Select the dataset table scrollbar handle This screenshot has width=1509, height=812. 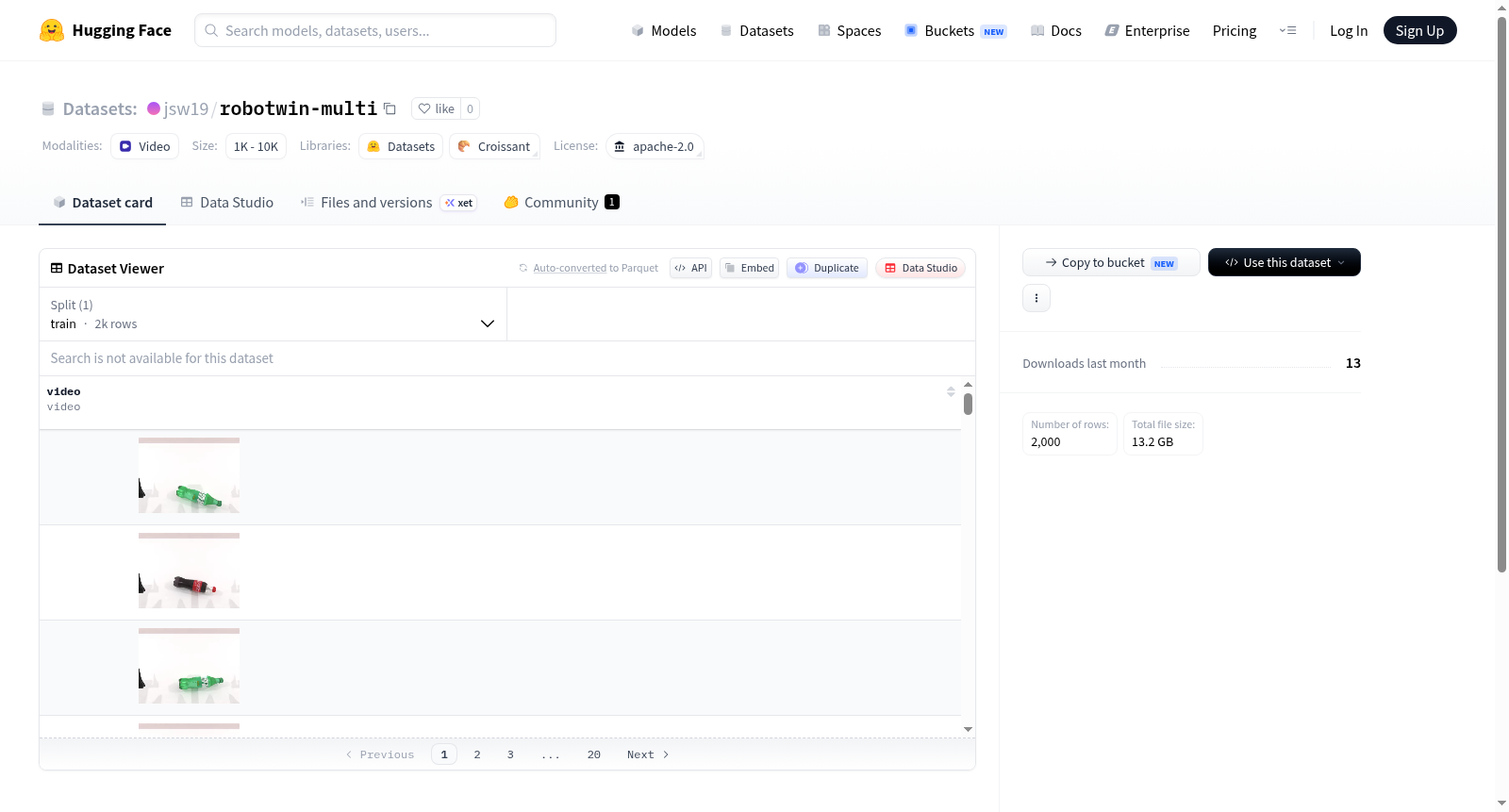coord(968,405)
